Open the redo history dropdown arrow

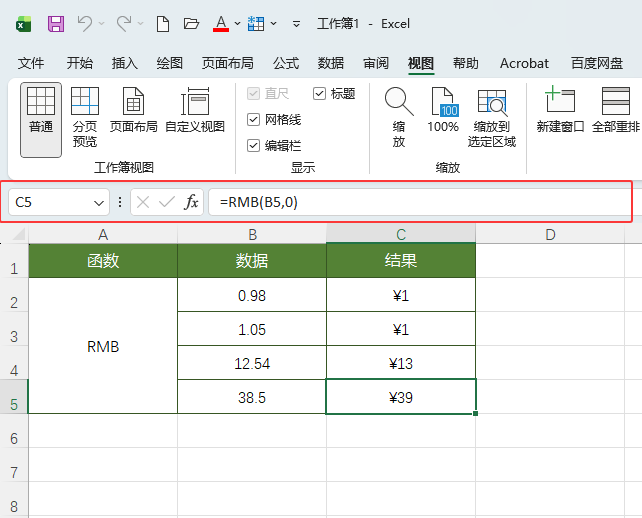[x=140, y=24]
